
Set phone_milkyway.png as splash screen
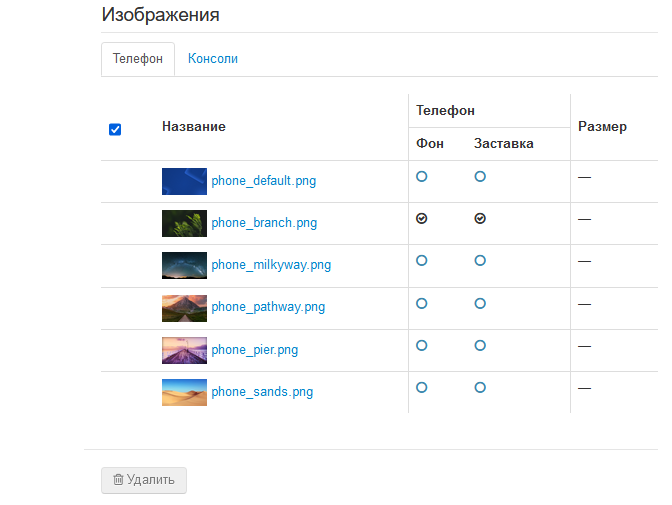480,260
